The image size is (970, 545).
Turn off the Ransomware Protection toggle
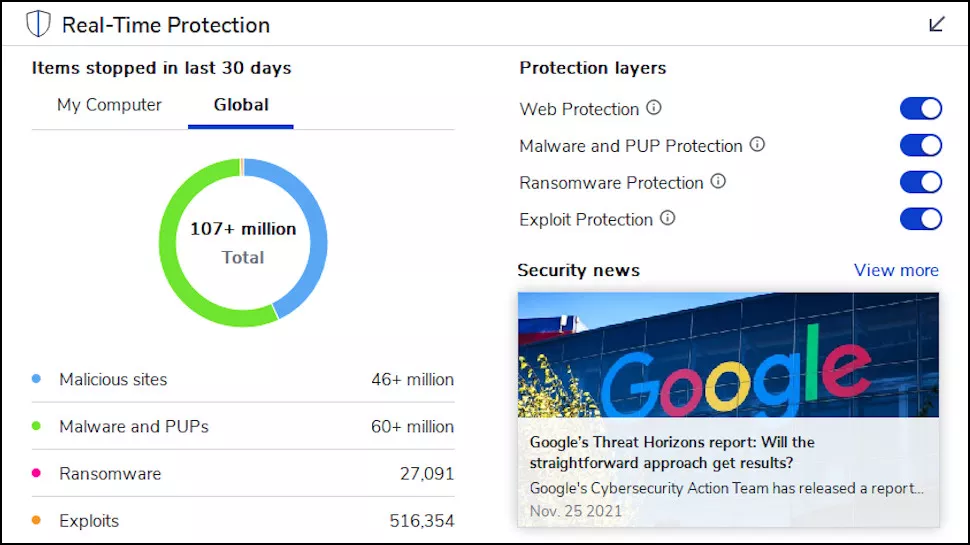click(x=921, y=182)
